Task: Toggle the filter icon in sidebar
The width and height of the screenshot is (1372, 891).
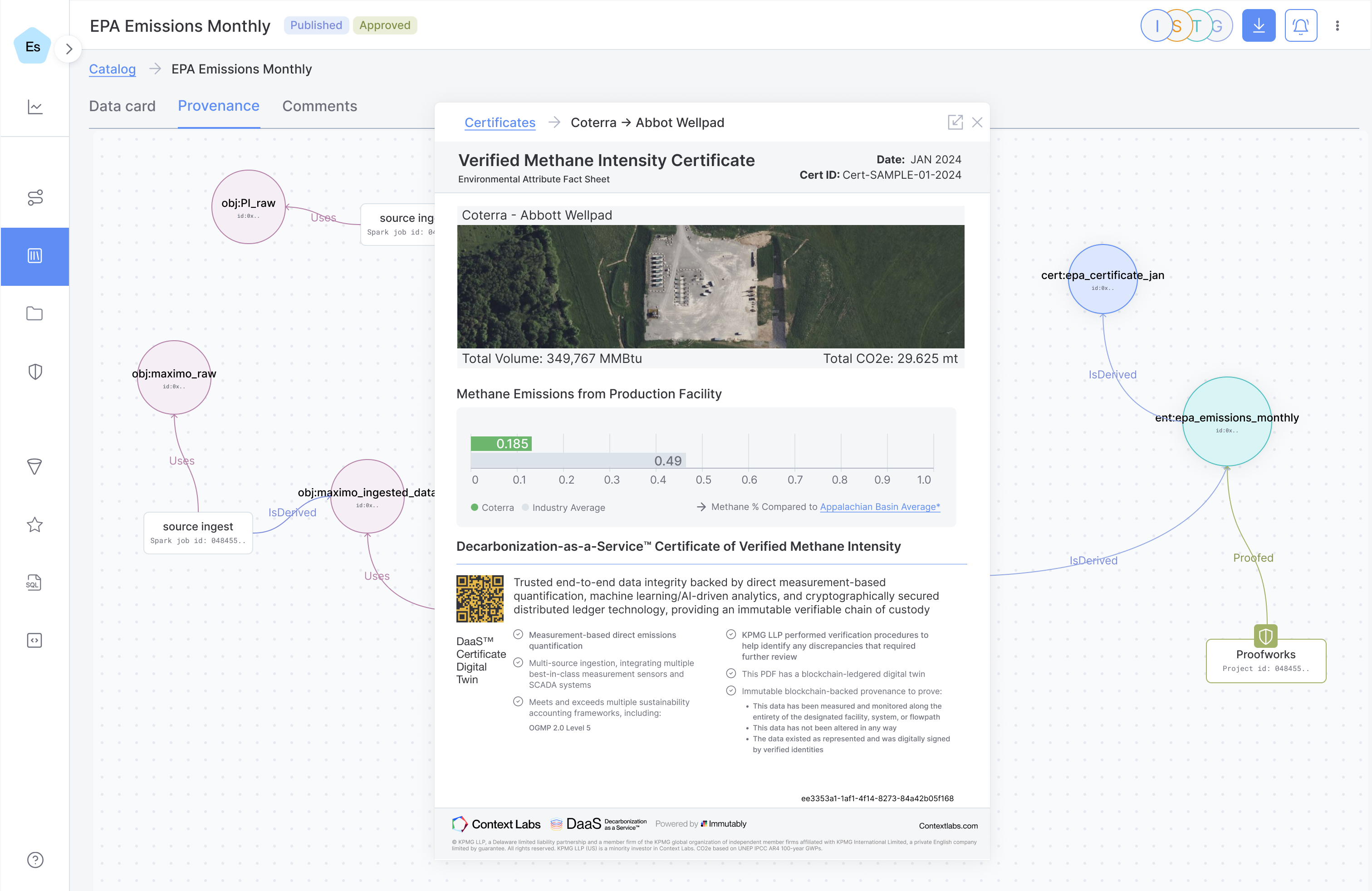Action: pos(34,467)
